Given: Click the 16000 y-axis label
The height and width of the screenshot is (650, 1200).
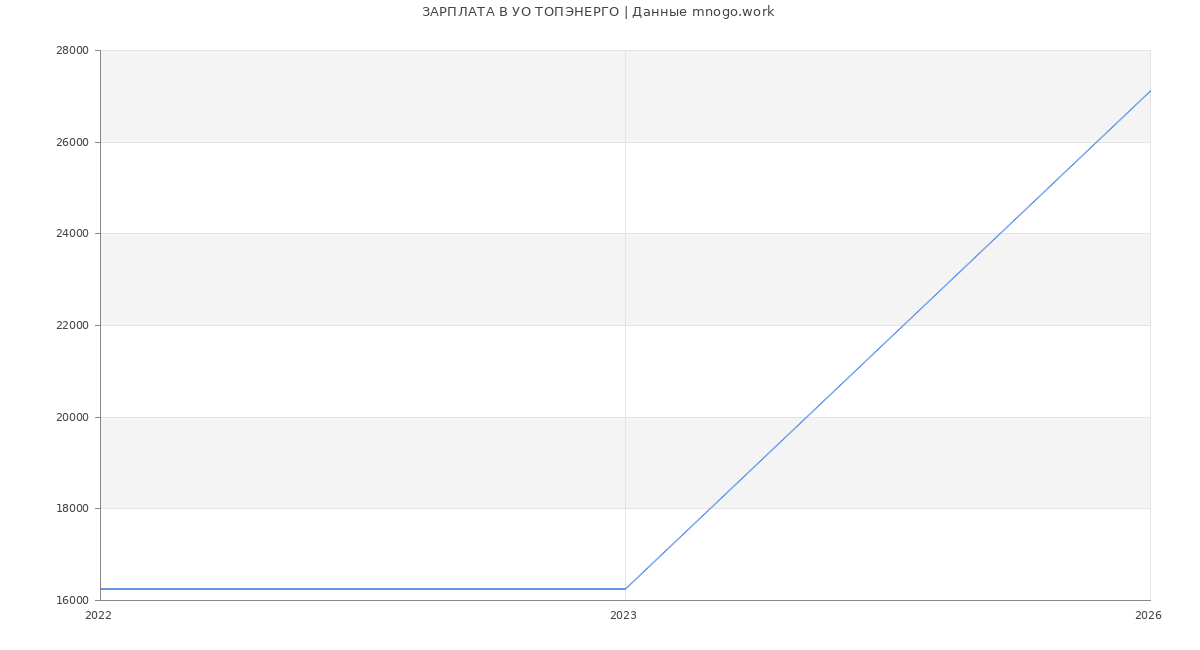Looking at the screenshot, I should pyautogui.click(x=74, y=601).
